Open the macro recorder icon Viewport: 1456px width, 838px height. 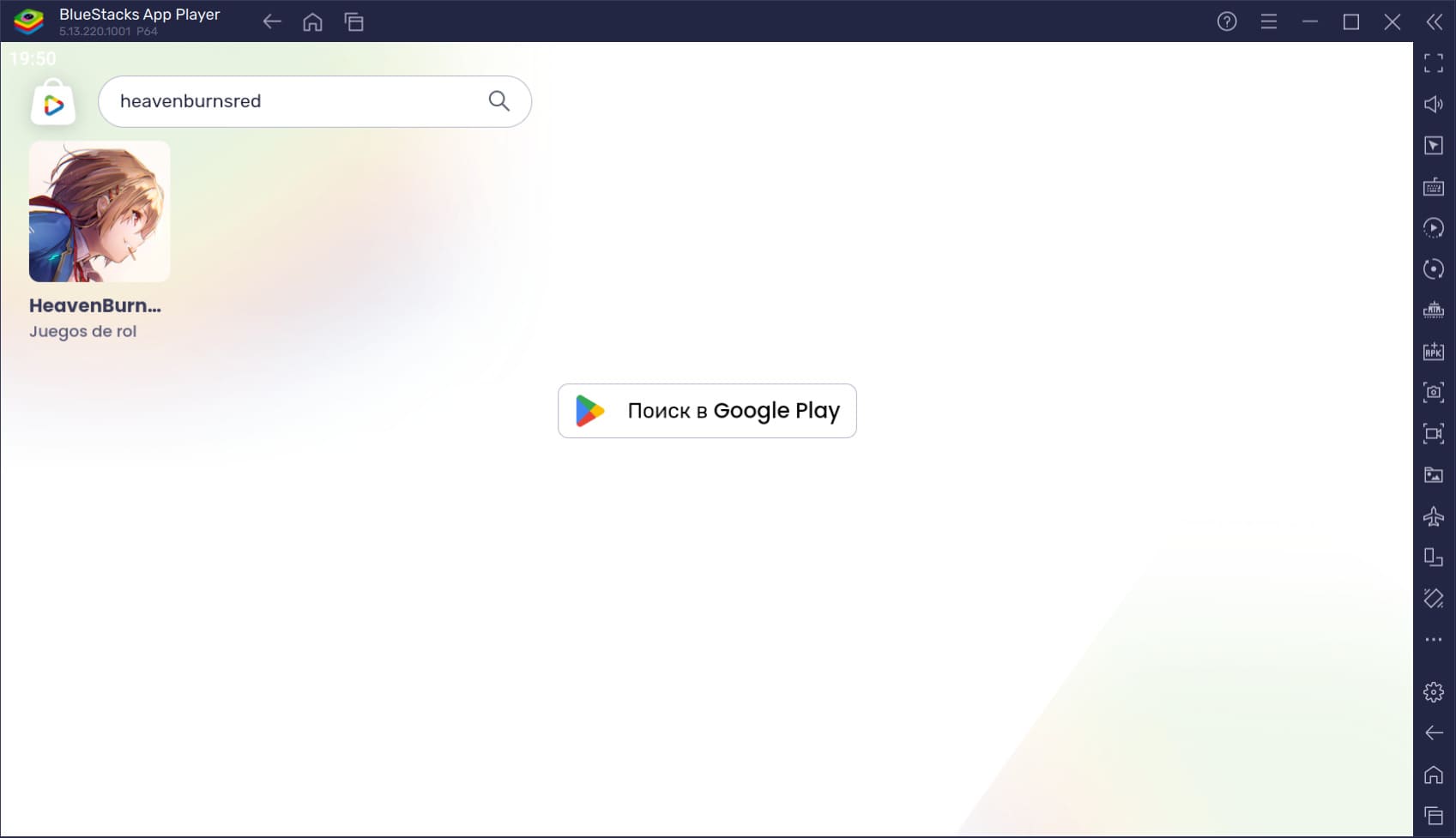[x=1434, y=227]
